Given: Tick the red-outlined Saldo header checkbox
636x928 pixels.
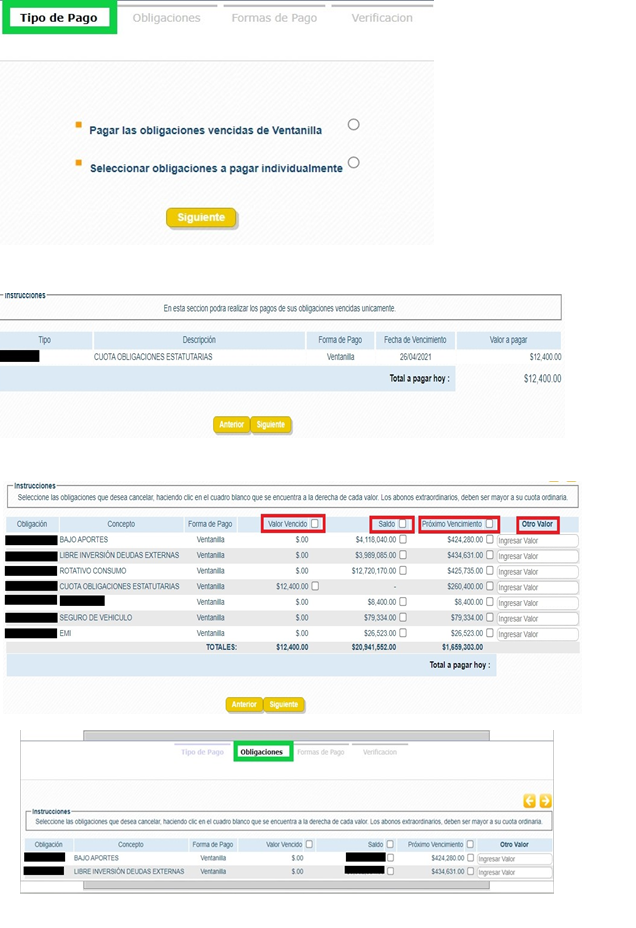Looking at the screenshot, I should [403, 524].
